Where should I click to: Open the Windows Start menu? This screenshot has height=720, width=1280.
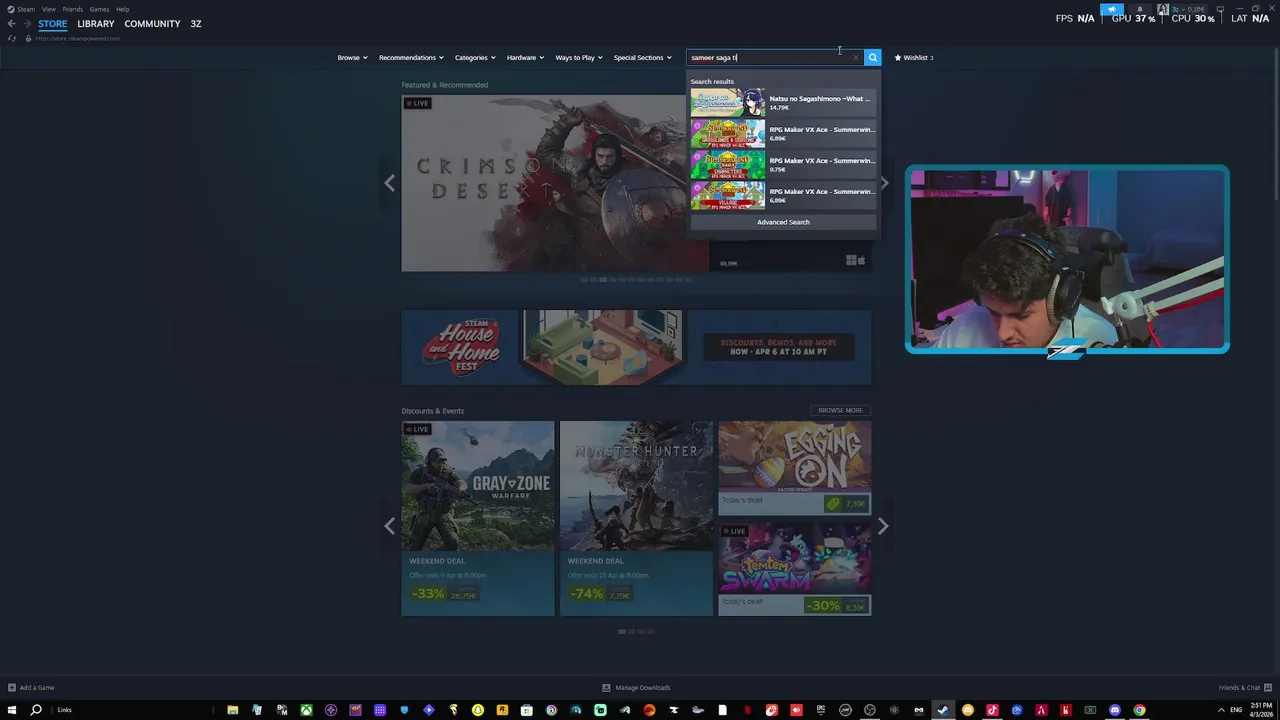12,710
